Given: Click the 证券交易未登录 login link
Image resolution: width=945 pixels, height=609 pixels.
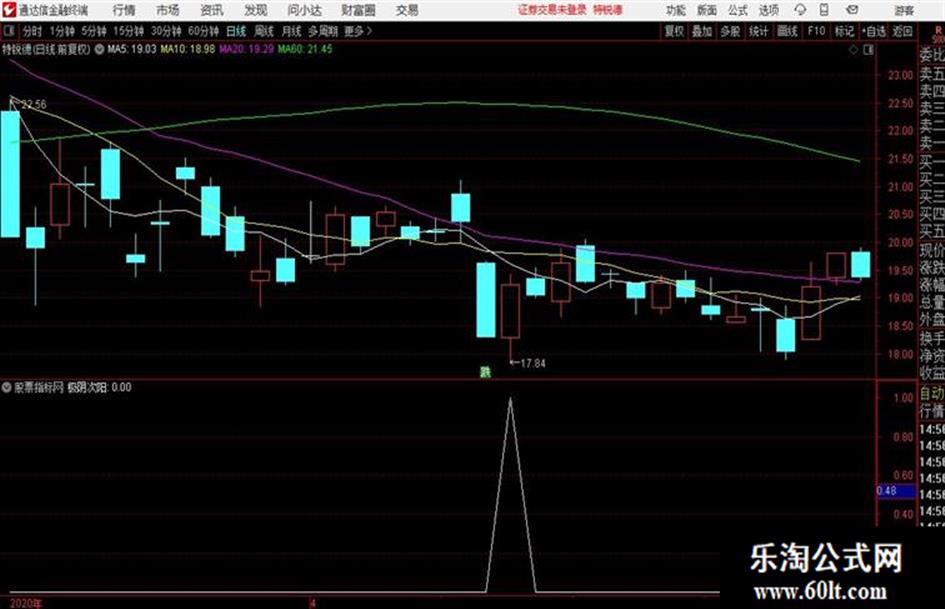Looking at the screenshot, I should click(552, 10).
